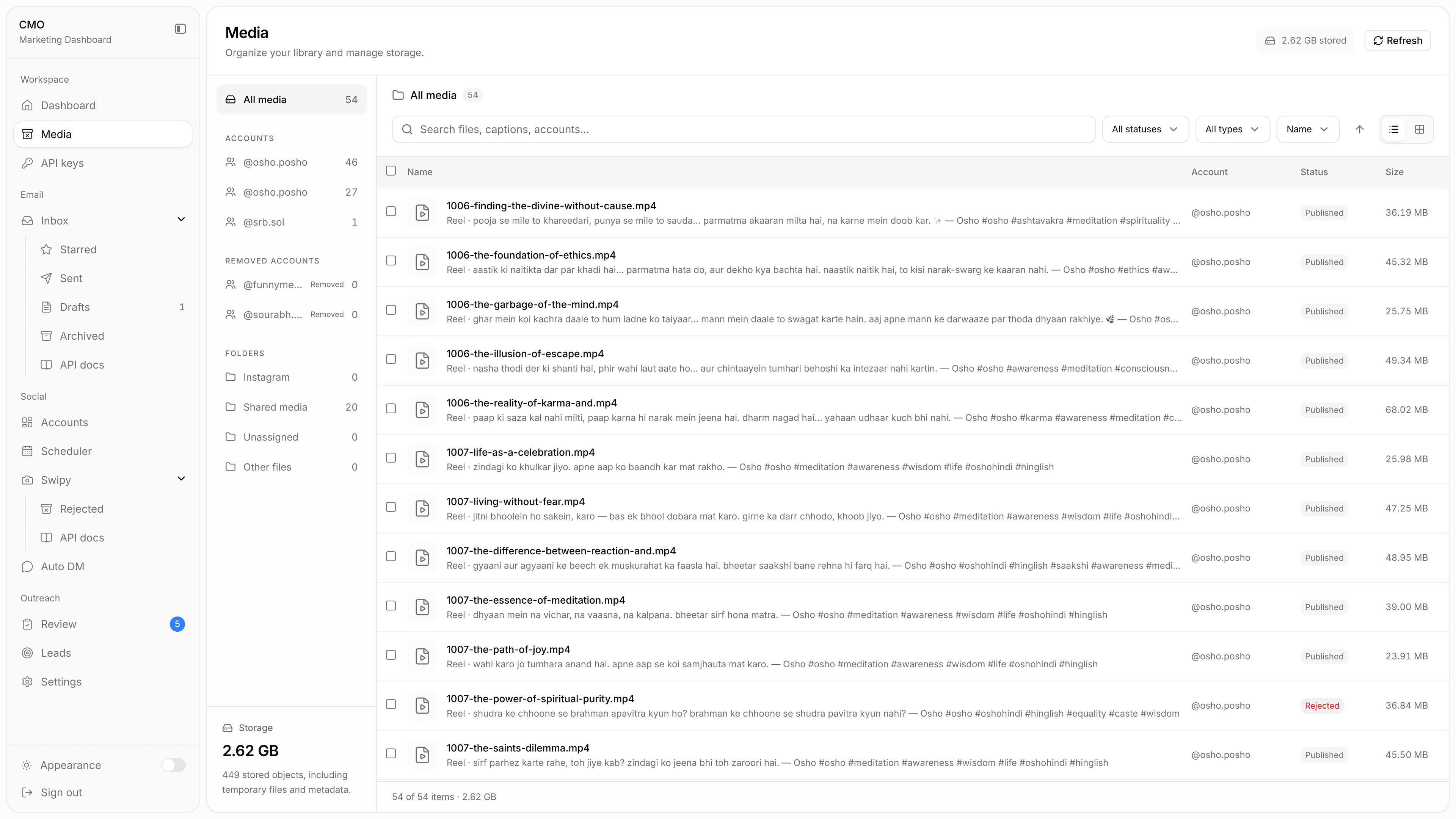Open the Instagram folder
Viewport: 1456px width, 819px height.
coord(291,377)
